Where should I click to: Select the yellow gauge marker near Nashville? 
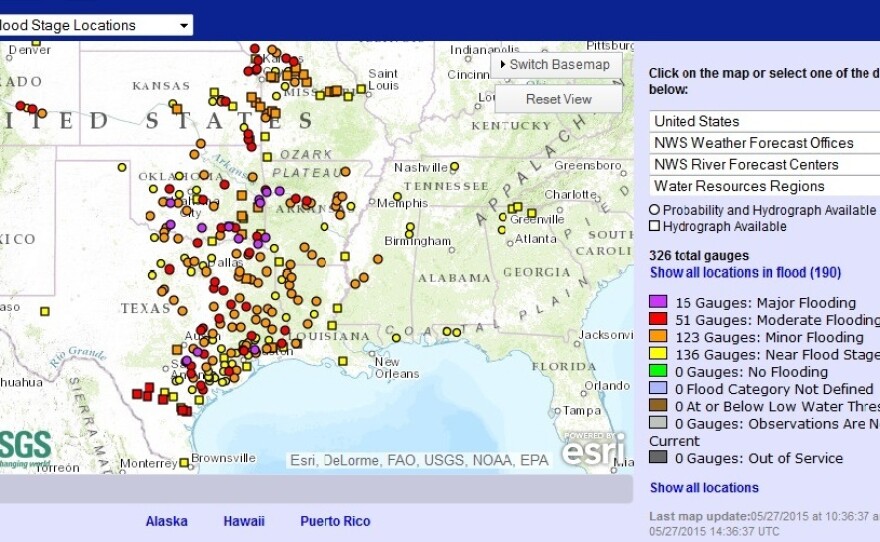coord(454,166)
